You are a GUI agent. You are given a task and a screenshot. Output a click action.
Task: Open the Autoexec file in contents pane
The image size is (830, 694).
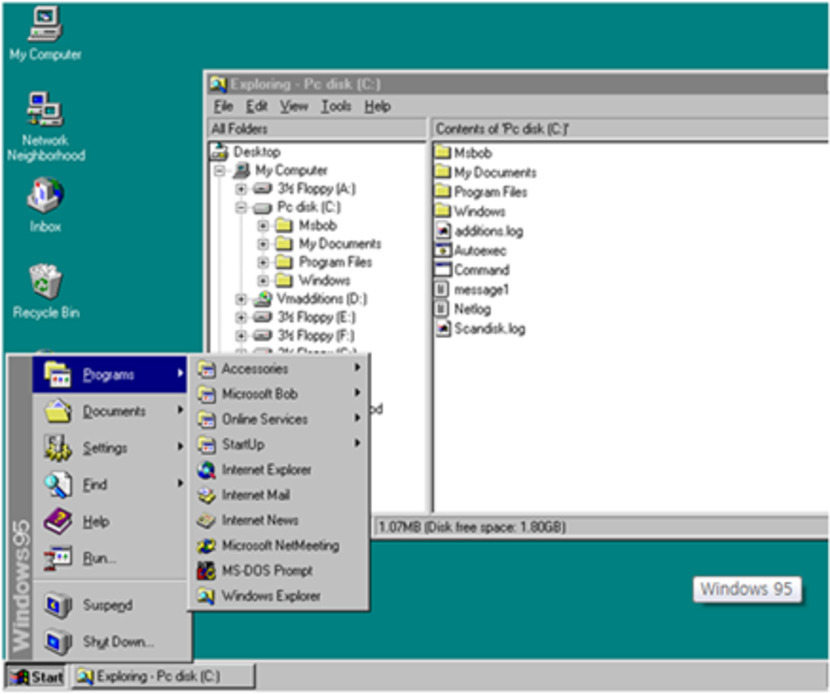481,251
